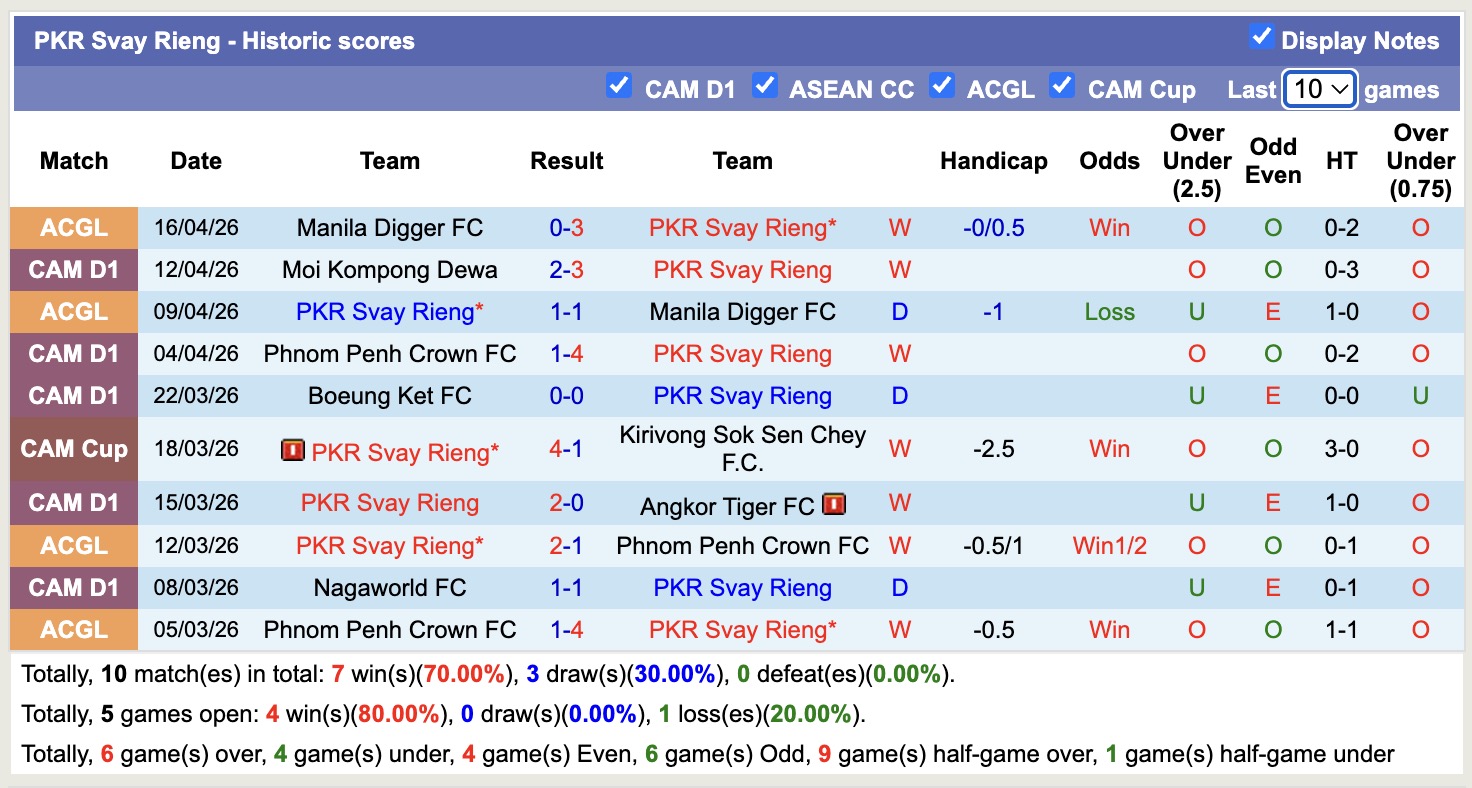Toggle the CAM D1 competition filter

point(620,86)
